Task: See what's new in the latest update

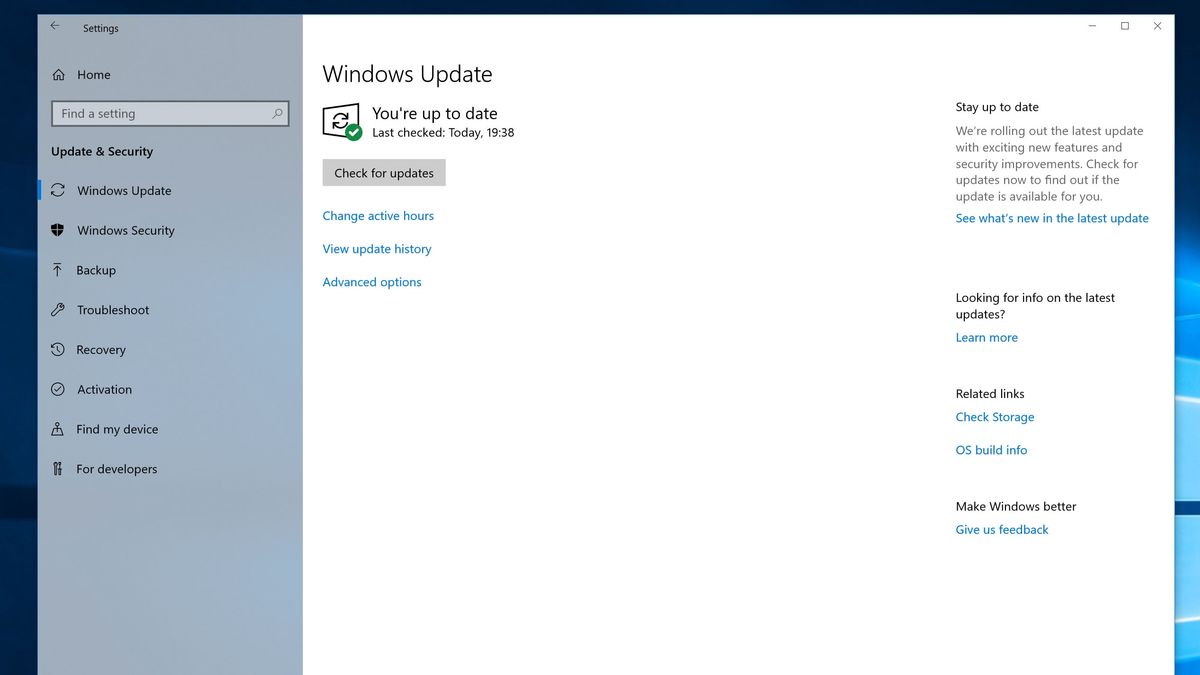Action: (x=1051, y=217)
